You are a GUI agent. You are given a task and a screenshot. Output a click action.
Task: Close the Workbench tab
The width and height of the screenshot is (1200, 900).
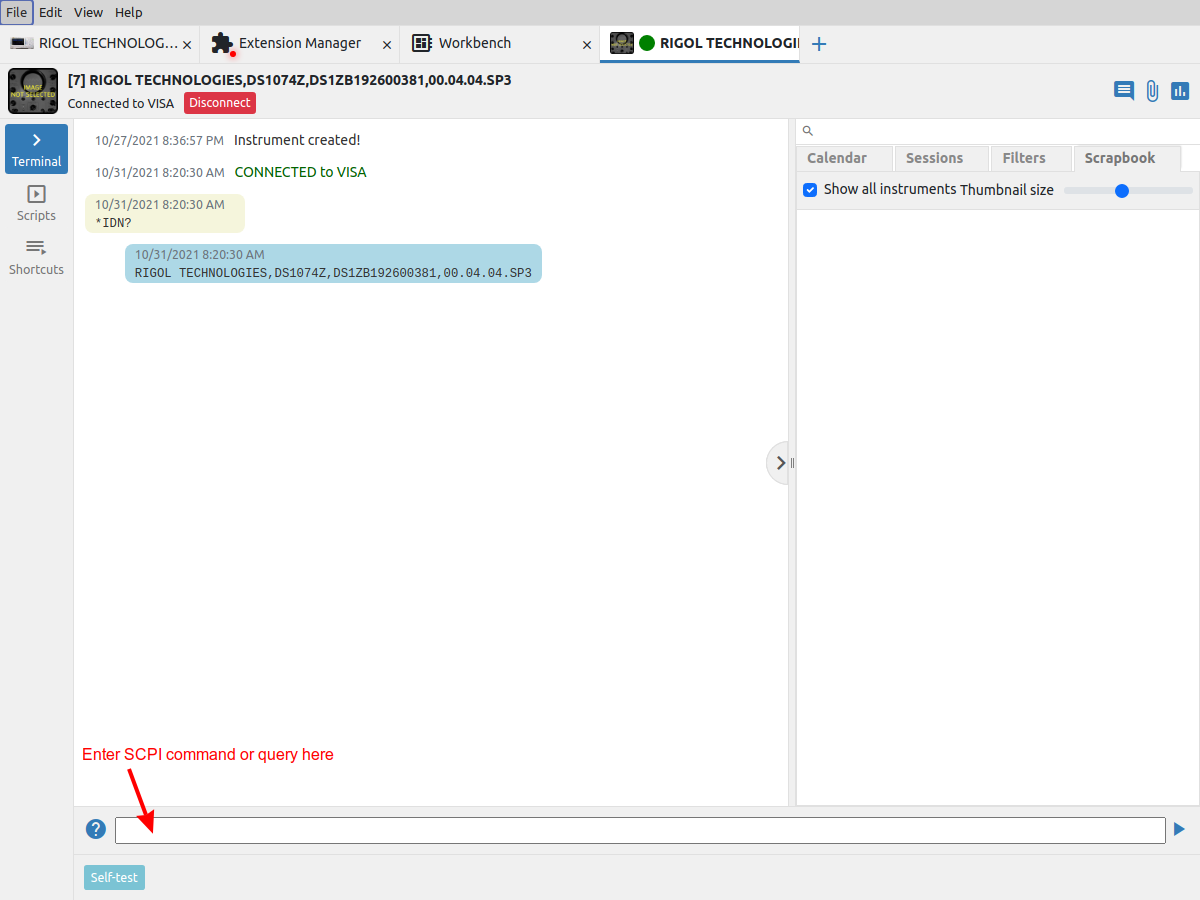(587, 45)
